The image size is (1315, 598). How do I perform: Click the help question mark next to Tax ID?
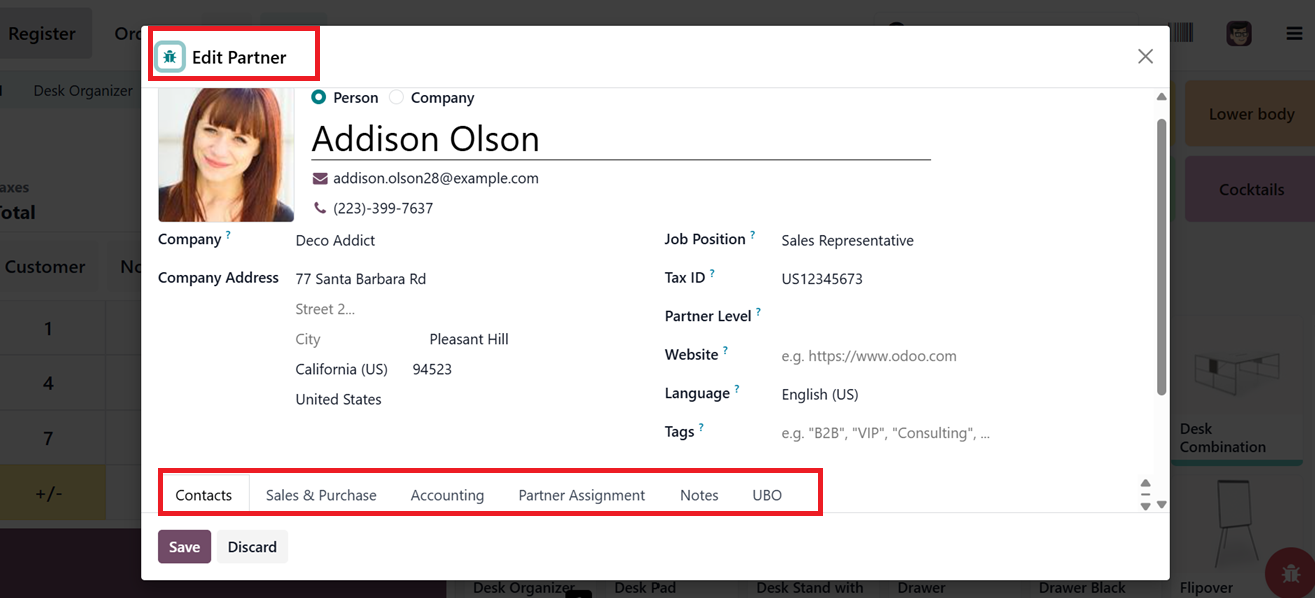(712, 274)
